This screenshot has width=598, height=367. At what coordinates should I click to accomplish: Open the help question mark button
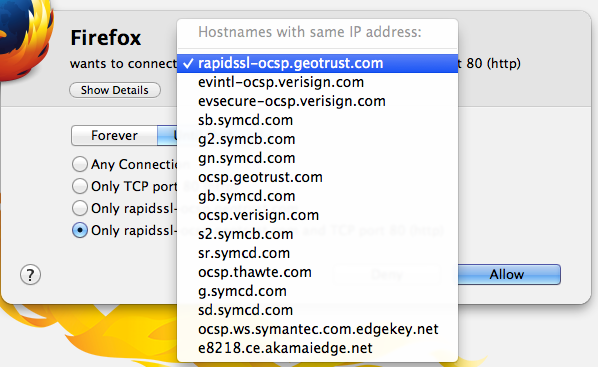click(30, 275)
